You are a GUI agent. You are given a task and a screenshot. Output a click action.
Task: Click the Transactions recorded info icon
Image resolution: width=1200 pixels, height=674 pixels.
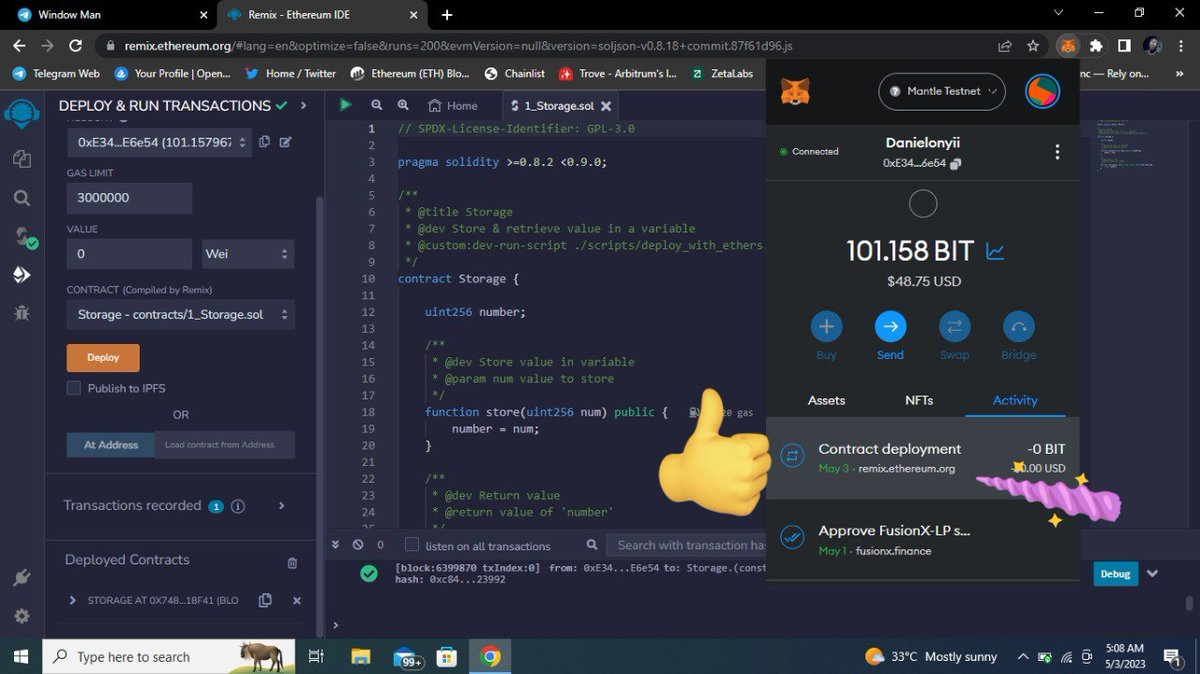click(x=238, y=506)
